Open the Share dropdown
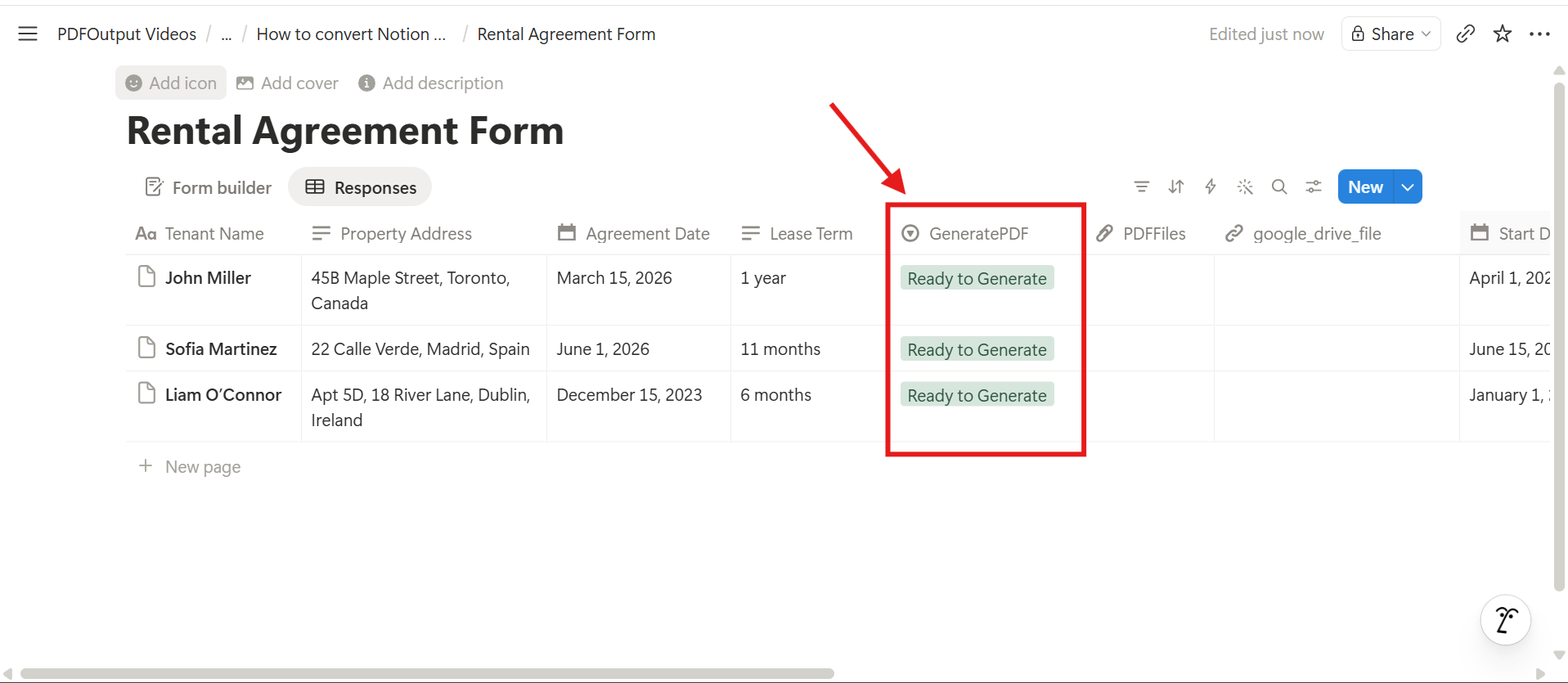Image resolution: width=1568 pixels, height=683 pixels. [1391, 34]
